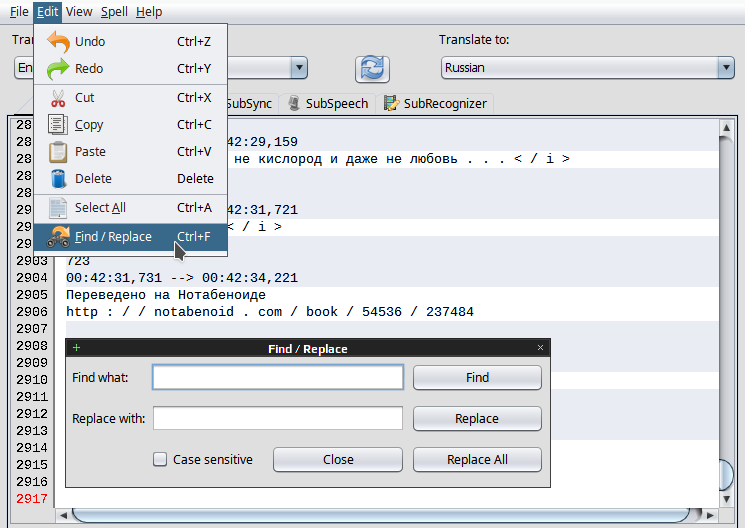Click the subtitle line with 'кислород'
745x528 pixels.
pos(401,159)
